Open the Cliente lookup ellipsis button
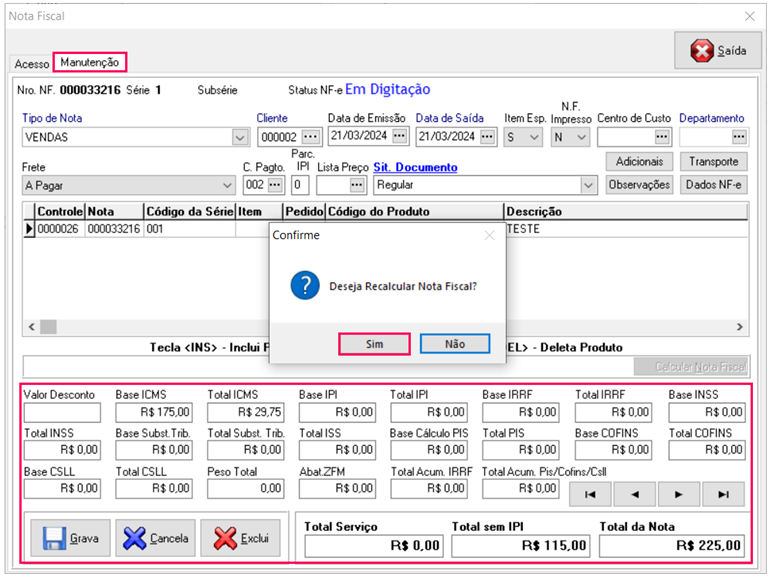Screen dimensions: 773x577 coord(311,137)
